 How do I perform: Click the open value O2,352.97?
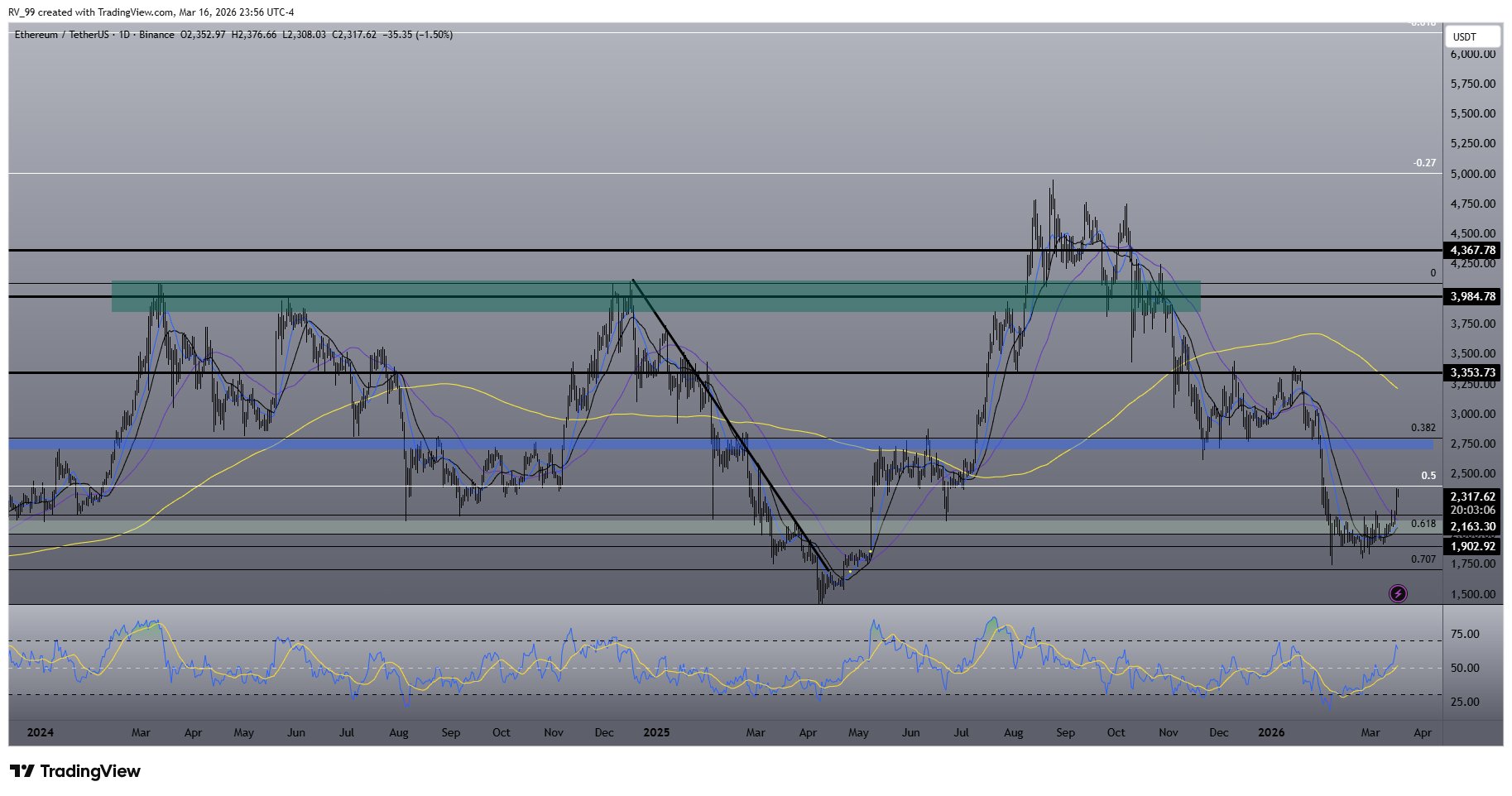[x=204, y=35]
